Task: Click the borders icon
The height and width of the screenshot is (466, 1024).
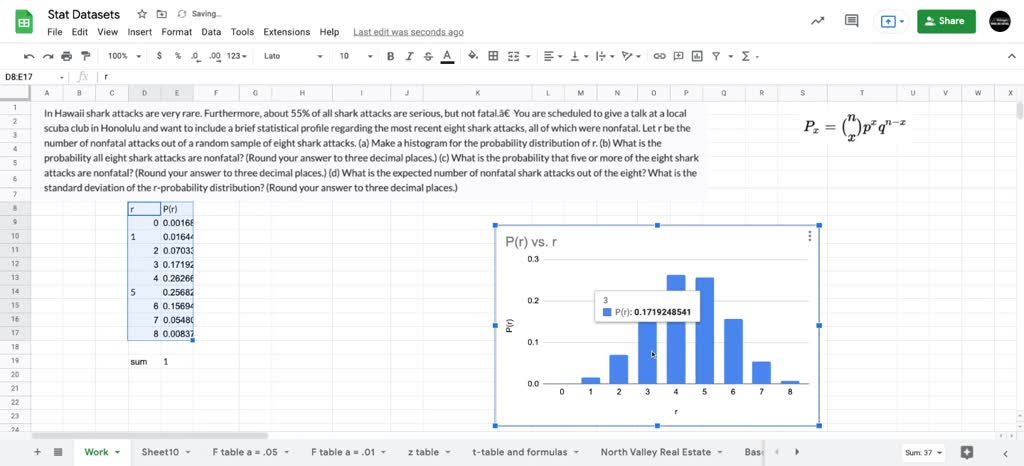Action: (492, 56)
